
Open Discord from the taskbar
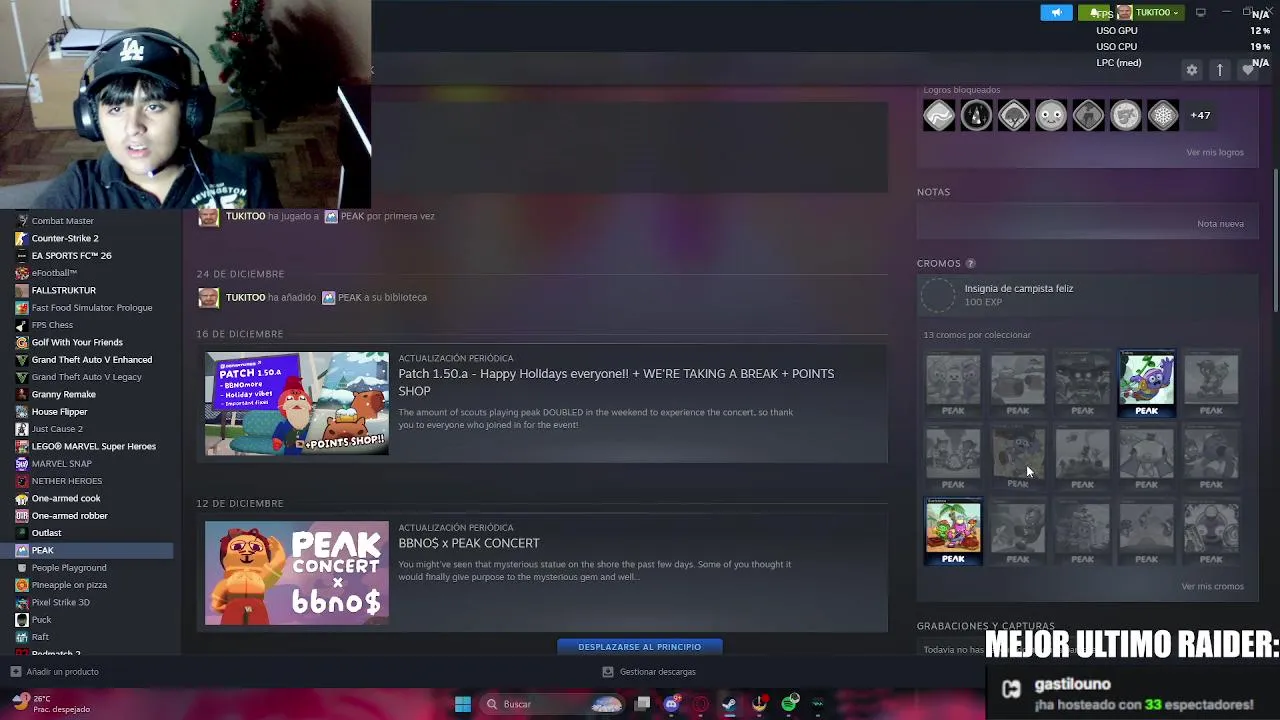pyautogui.click(x=671, y=704)
